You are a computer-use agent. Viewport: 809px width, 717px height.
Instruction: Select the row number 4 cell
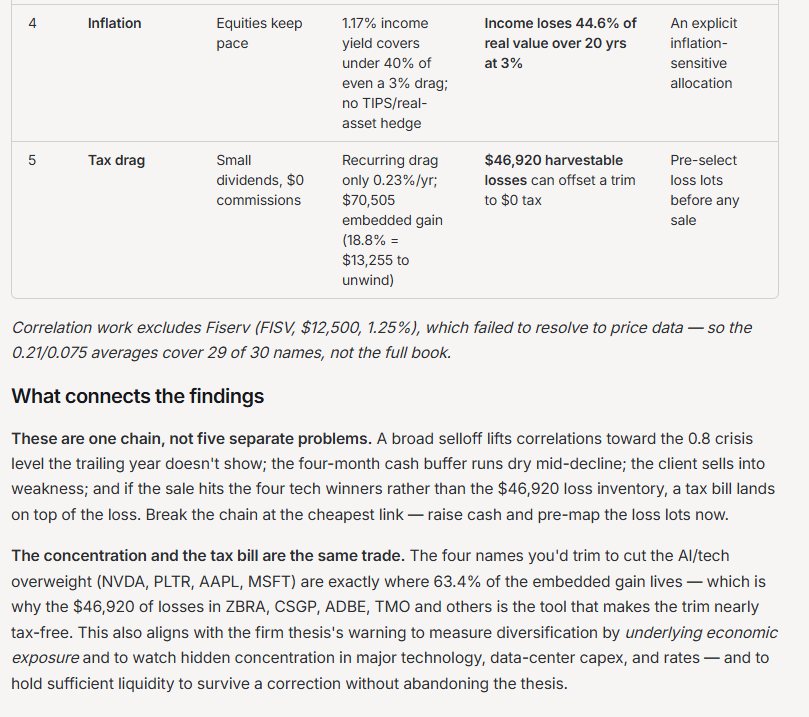point(32,23)
